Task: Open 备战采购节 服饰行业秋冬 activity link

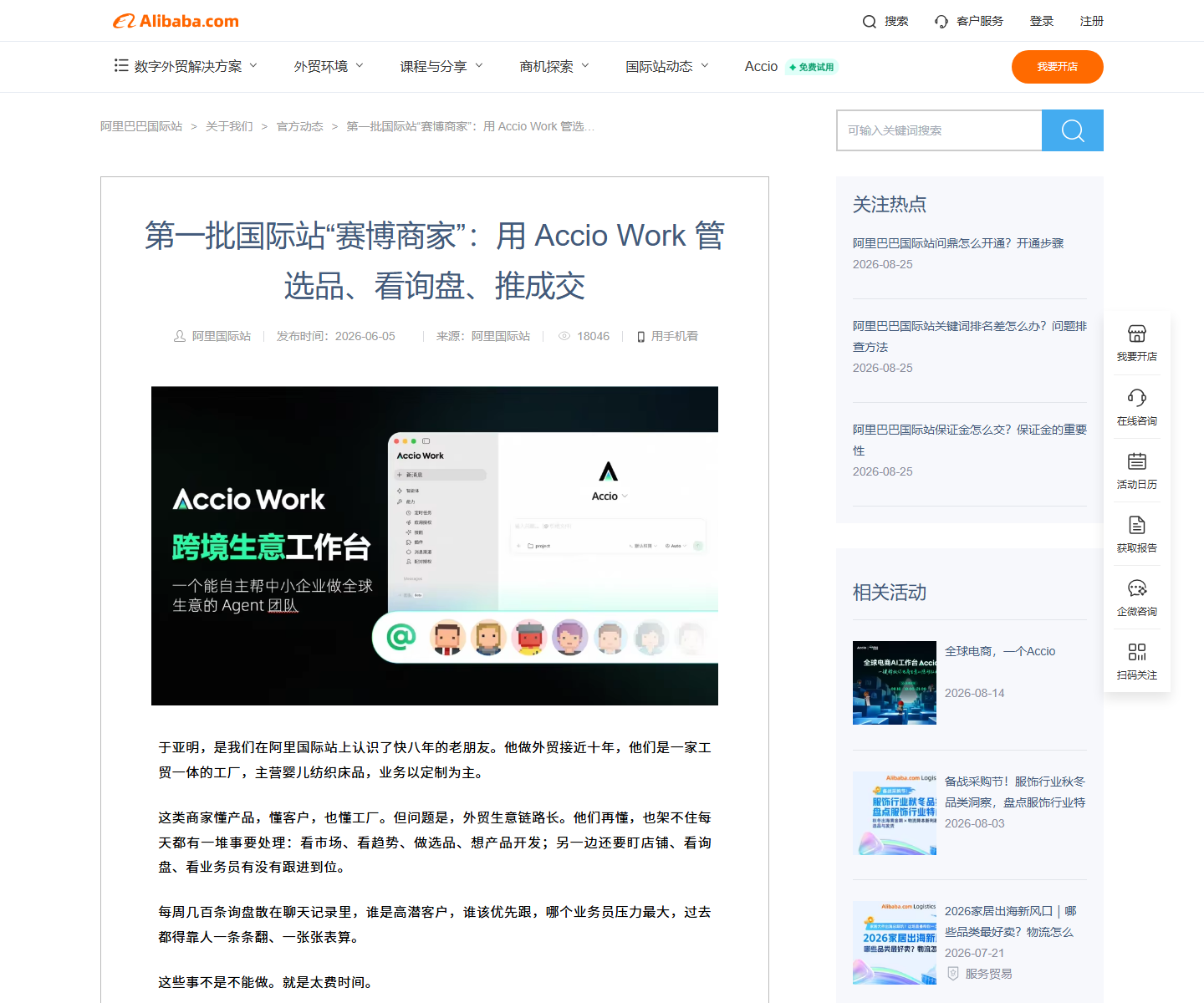Action: (1015, 792)
